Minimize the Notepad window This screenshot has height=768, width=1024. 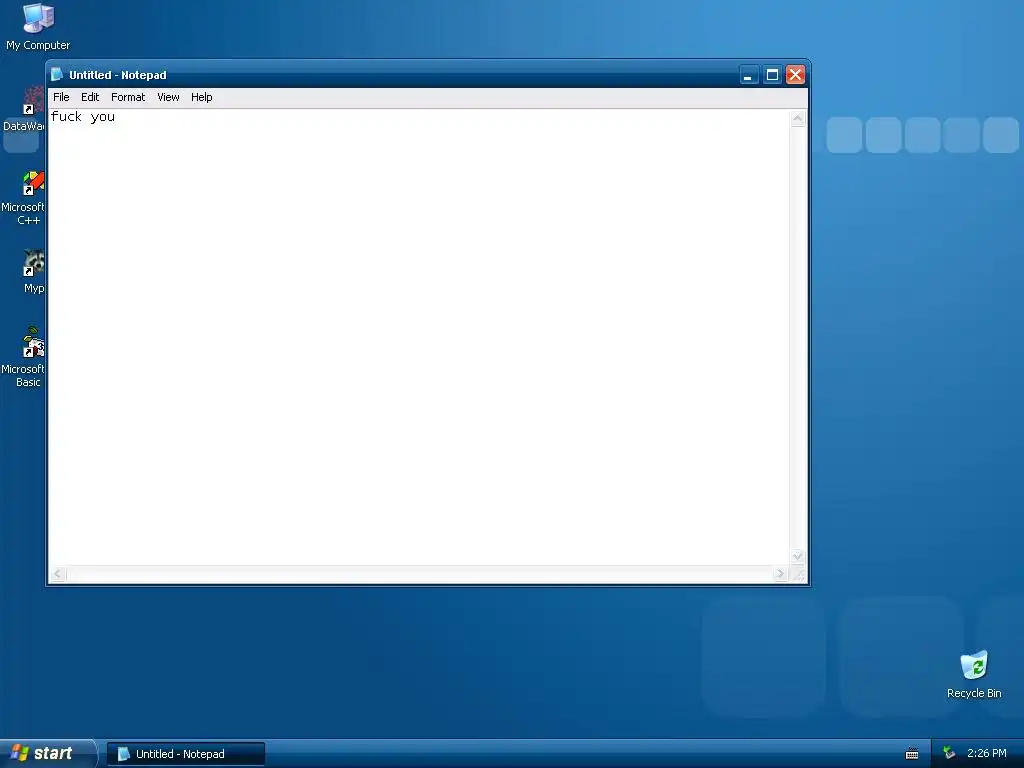coord(748,75)
